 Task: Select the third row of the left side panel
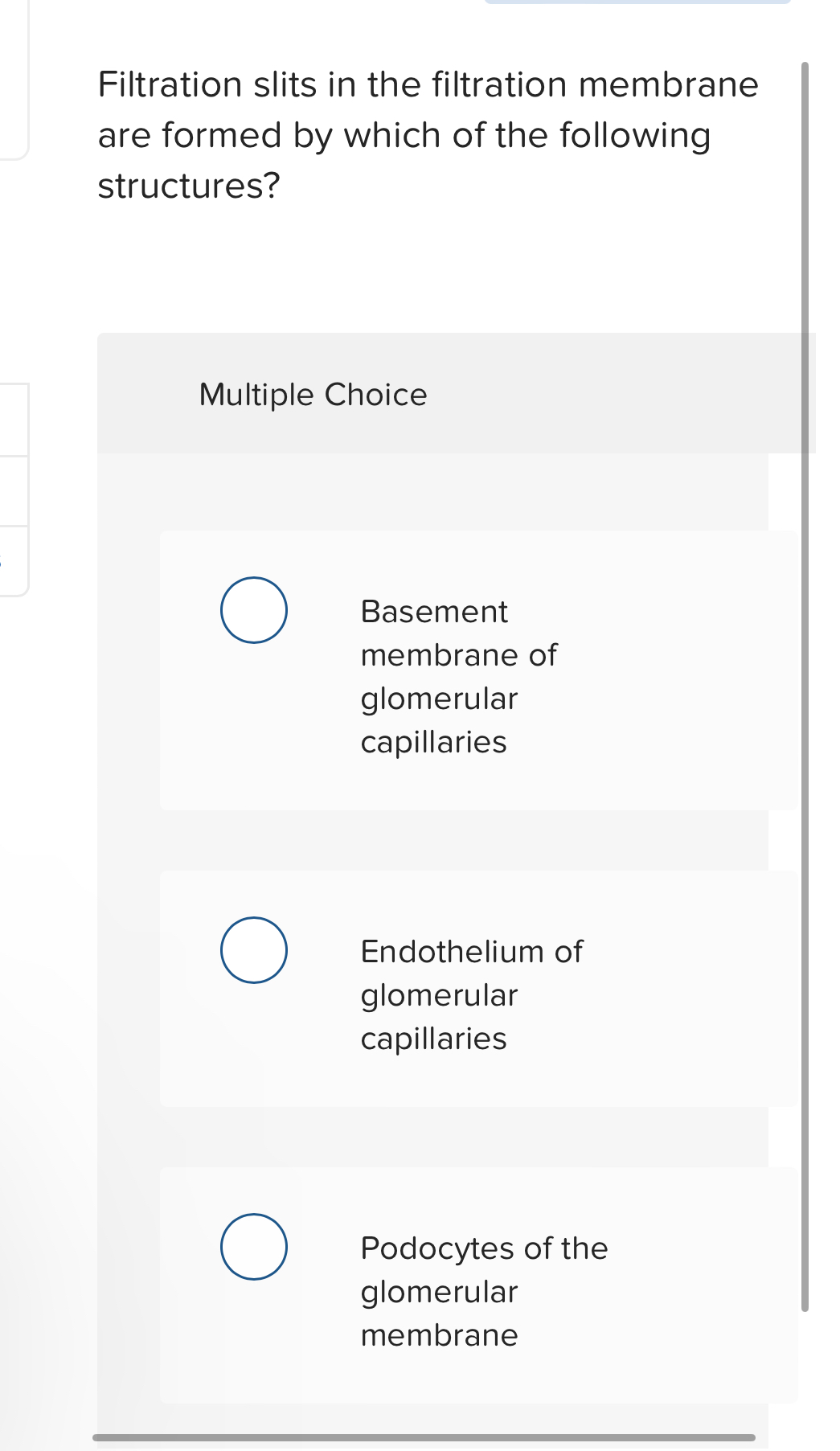(14, 560)
